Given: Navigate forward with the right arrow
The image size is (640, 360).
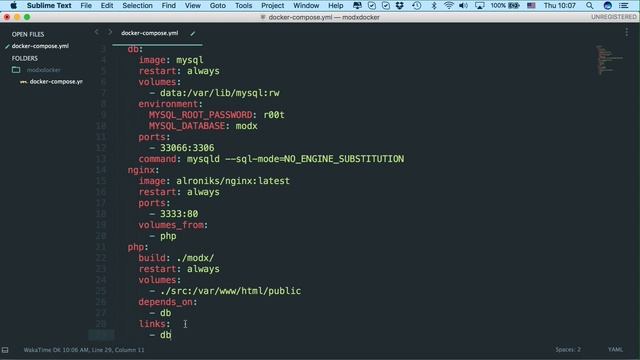Looking at the screenshot, I should pos(110,32).
